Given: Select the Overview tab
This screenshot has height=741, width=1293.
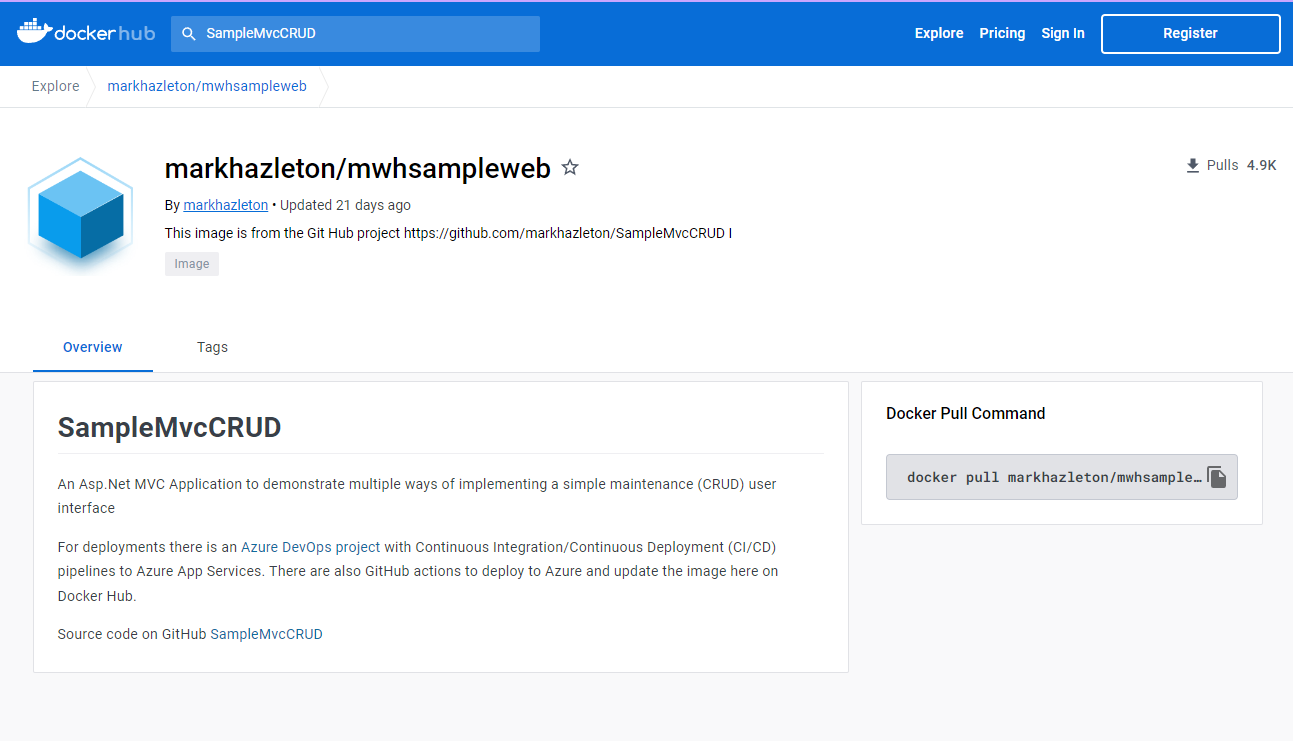Looking at the screenshot, I should click(x=92, y=347).
